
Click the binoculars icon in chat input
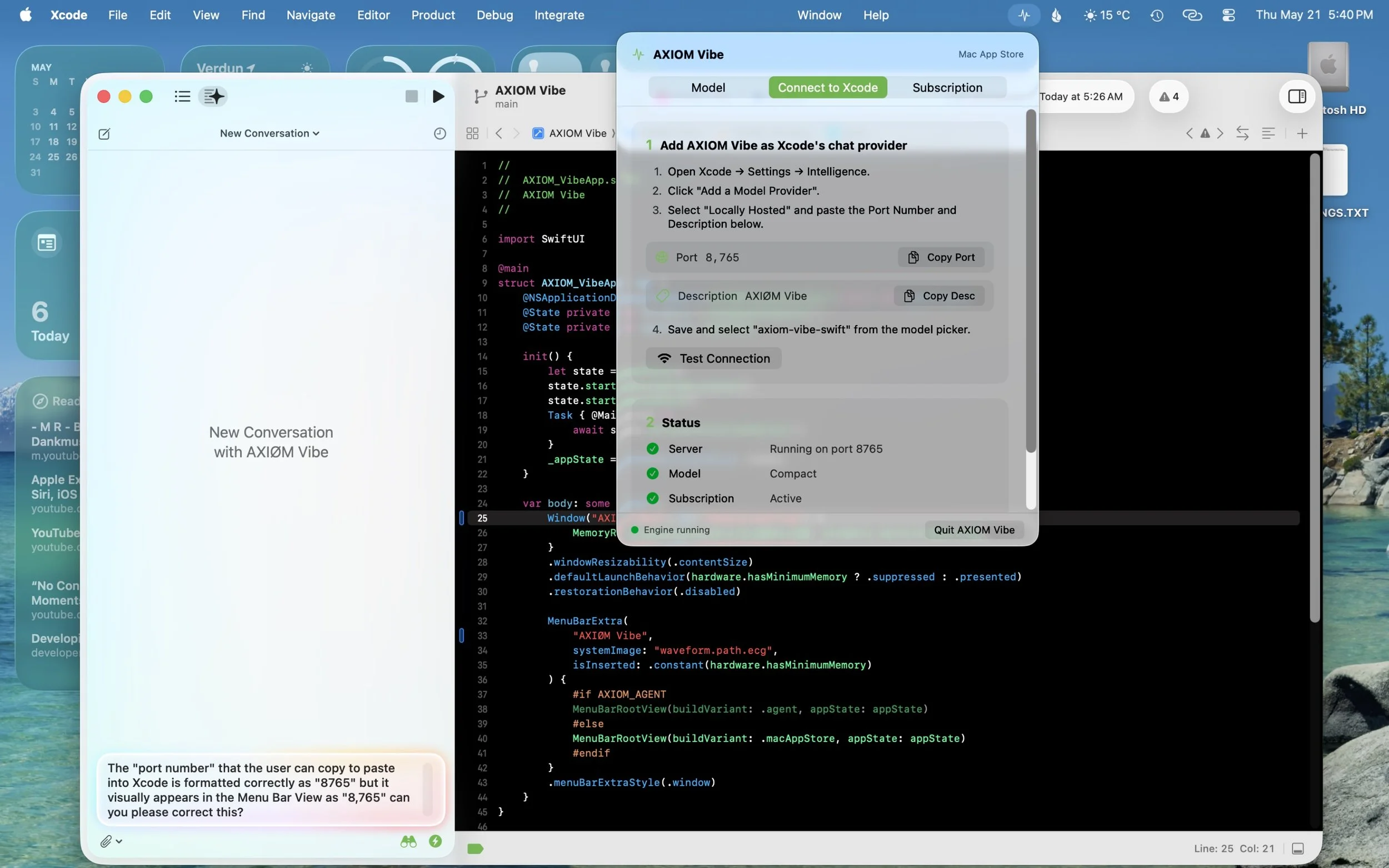[x=408, y=841]
